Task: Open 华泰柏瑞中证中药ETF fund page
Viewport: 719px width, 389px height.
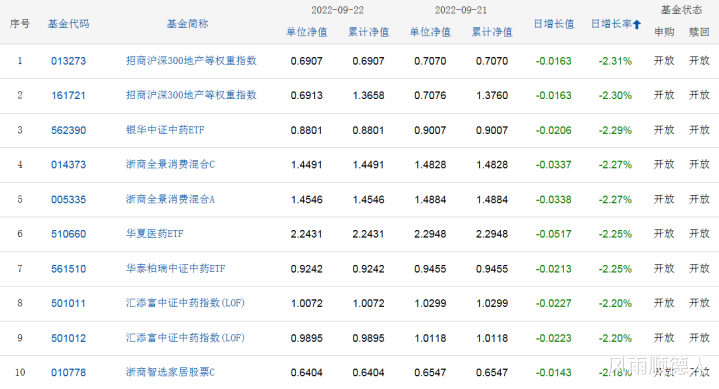Action: 176,269
